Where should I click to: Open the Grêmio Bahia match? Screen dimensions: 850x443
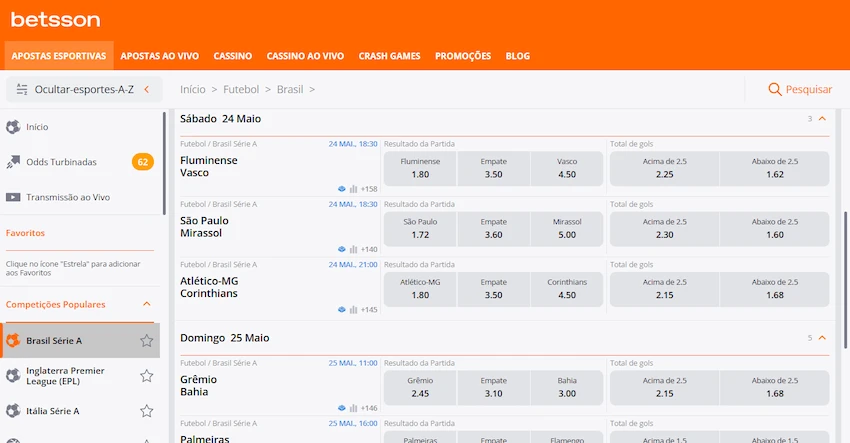pos(198,386)
